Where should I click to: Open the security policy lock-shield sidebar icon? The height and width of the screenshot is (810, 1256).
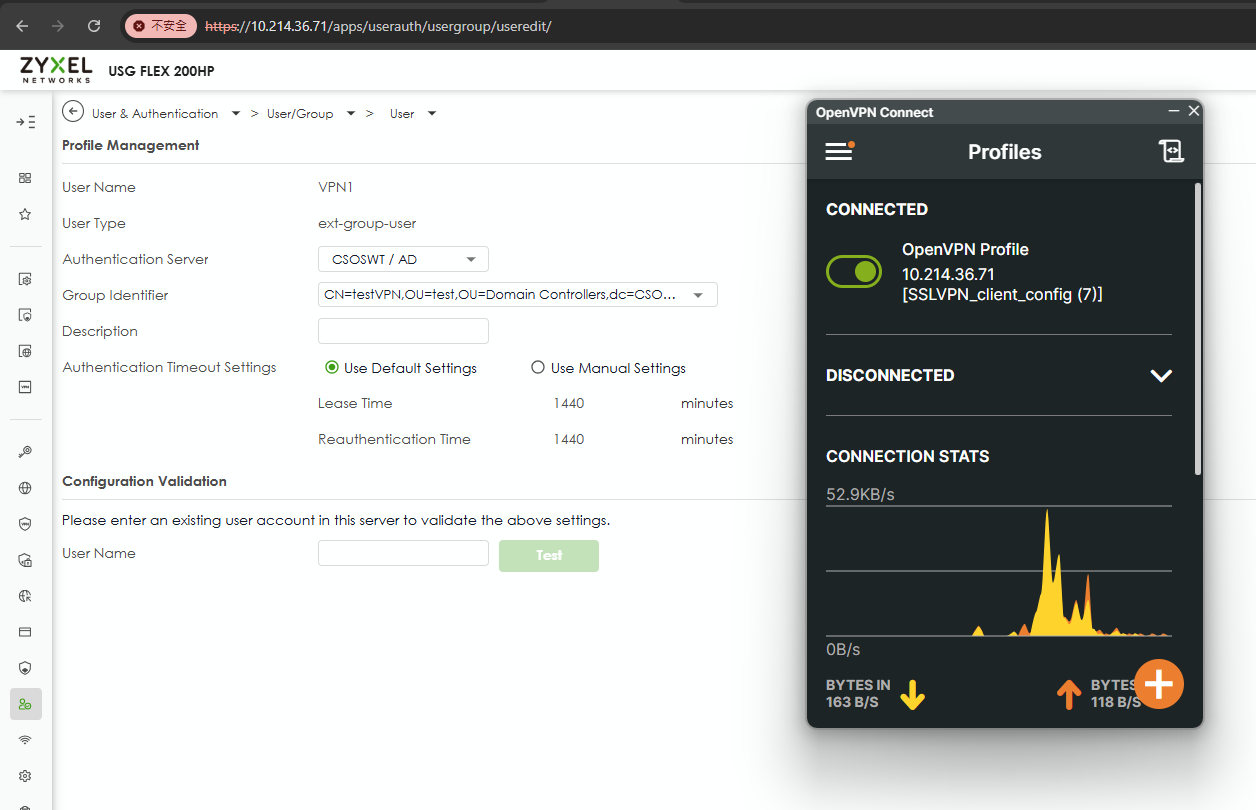pos(25,560)
